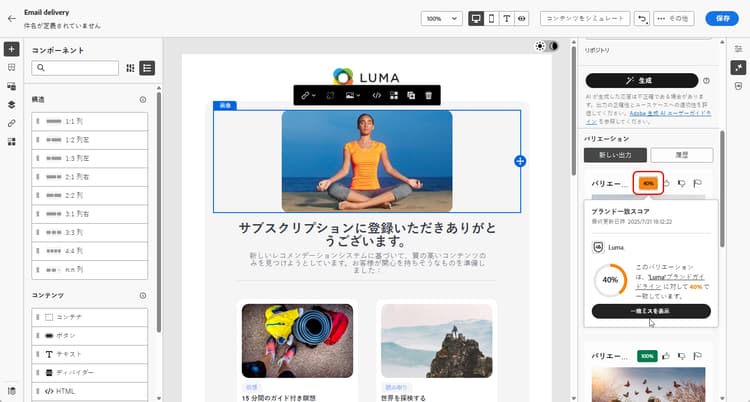Screen dimensions: 750x402
Task: Click the 生成 generate button
Action: tap(641, 80)
